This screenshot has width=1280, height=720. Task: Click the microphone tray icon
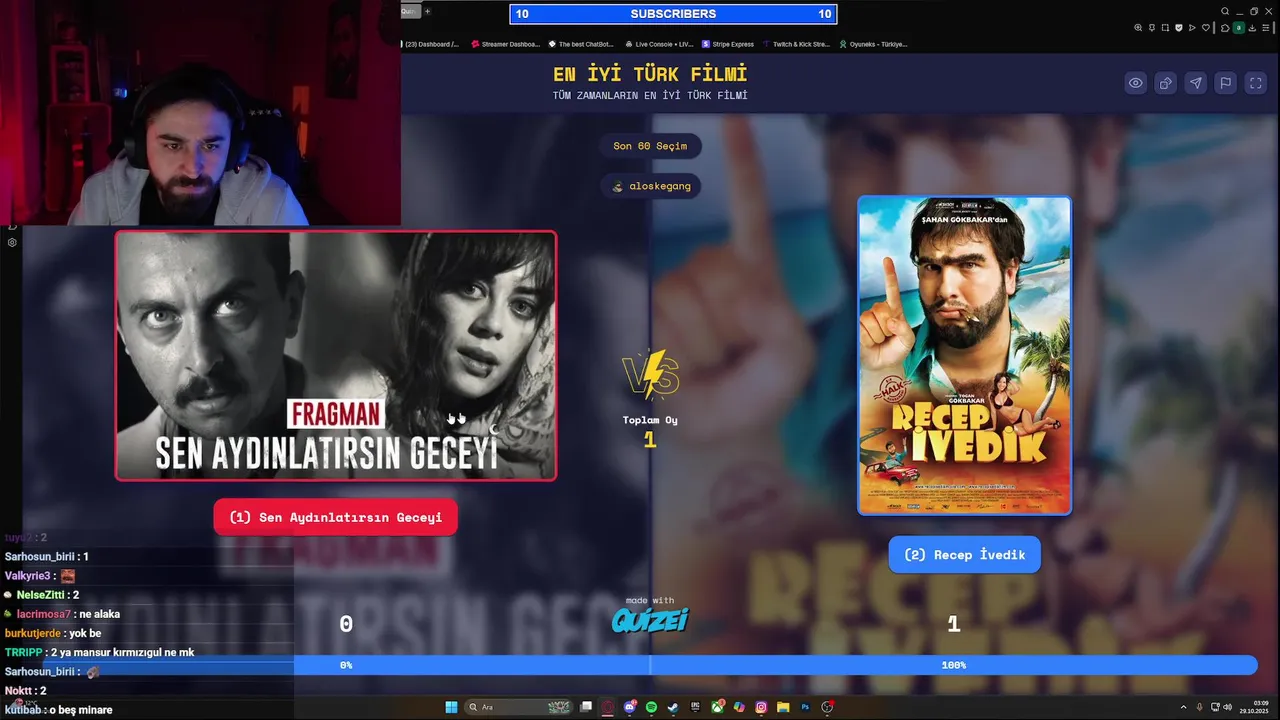click(x=1199, y=707)
